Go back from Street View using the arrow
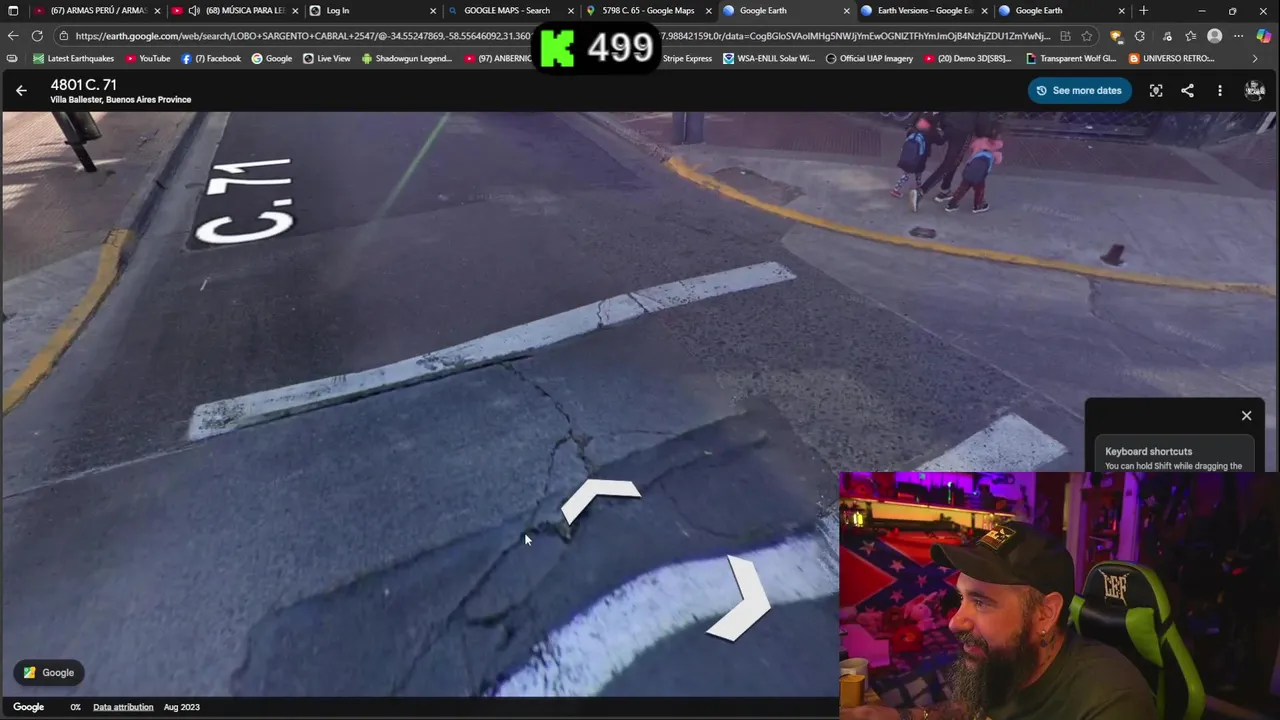This screenshot has width=1280, height=720. pyautogui.click(x=21, y=90)
